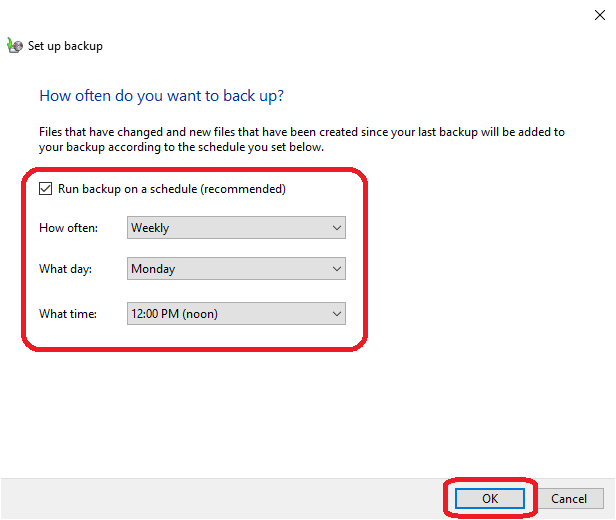616x520 pixels.
Task: Click the 'What time:' label
Action: pyautogui.click(x=68, y=314)
